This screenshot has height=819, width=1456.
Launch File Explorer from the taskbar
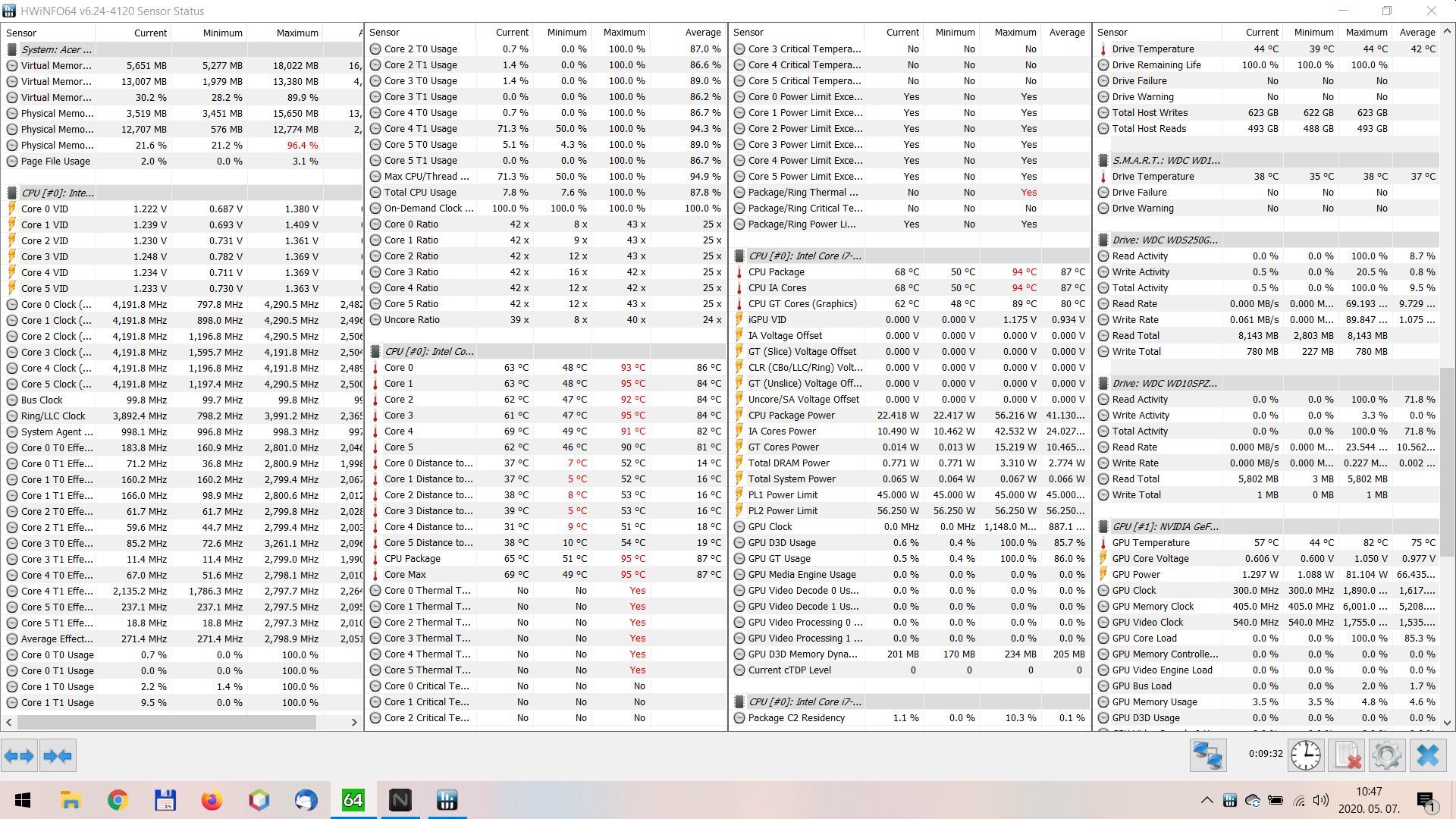coord(71,800)
